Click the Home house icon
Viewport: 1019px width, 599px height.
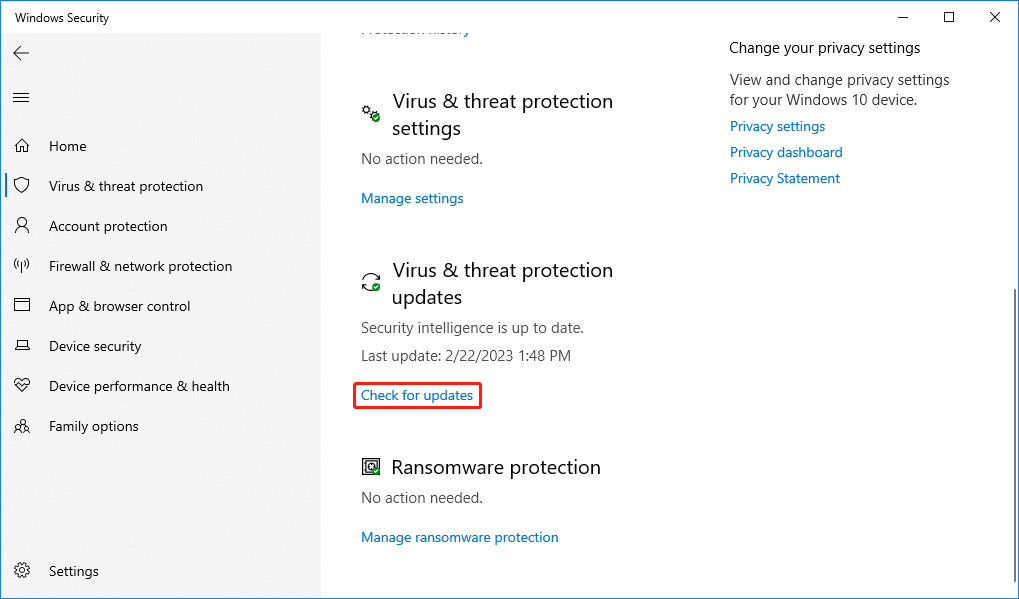point(22,146)
